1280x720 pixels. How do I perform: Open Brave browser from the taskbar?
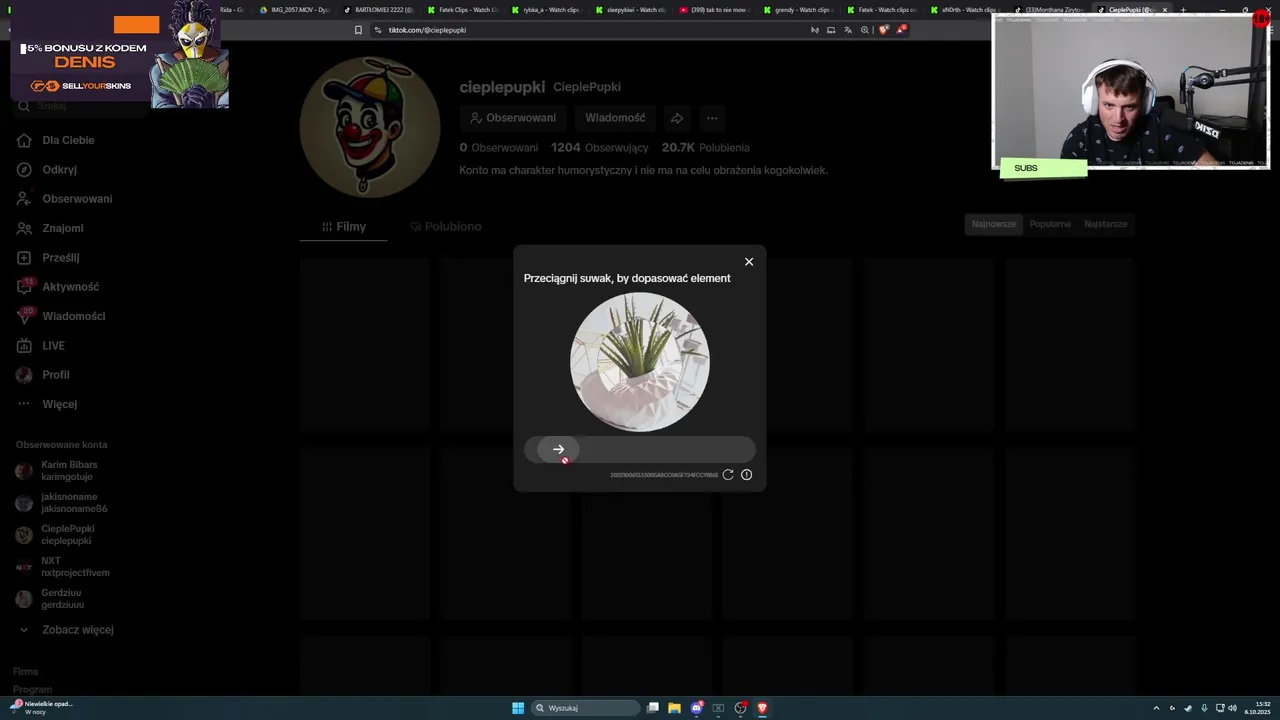point(762,708)
